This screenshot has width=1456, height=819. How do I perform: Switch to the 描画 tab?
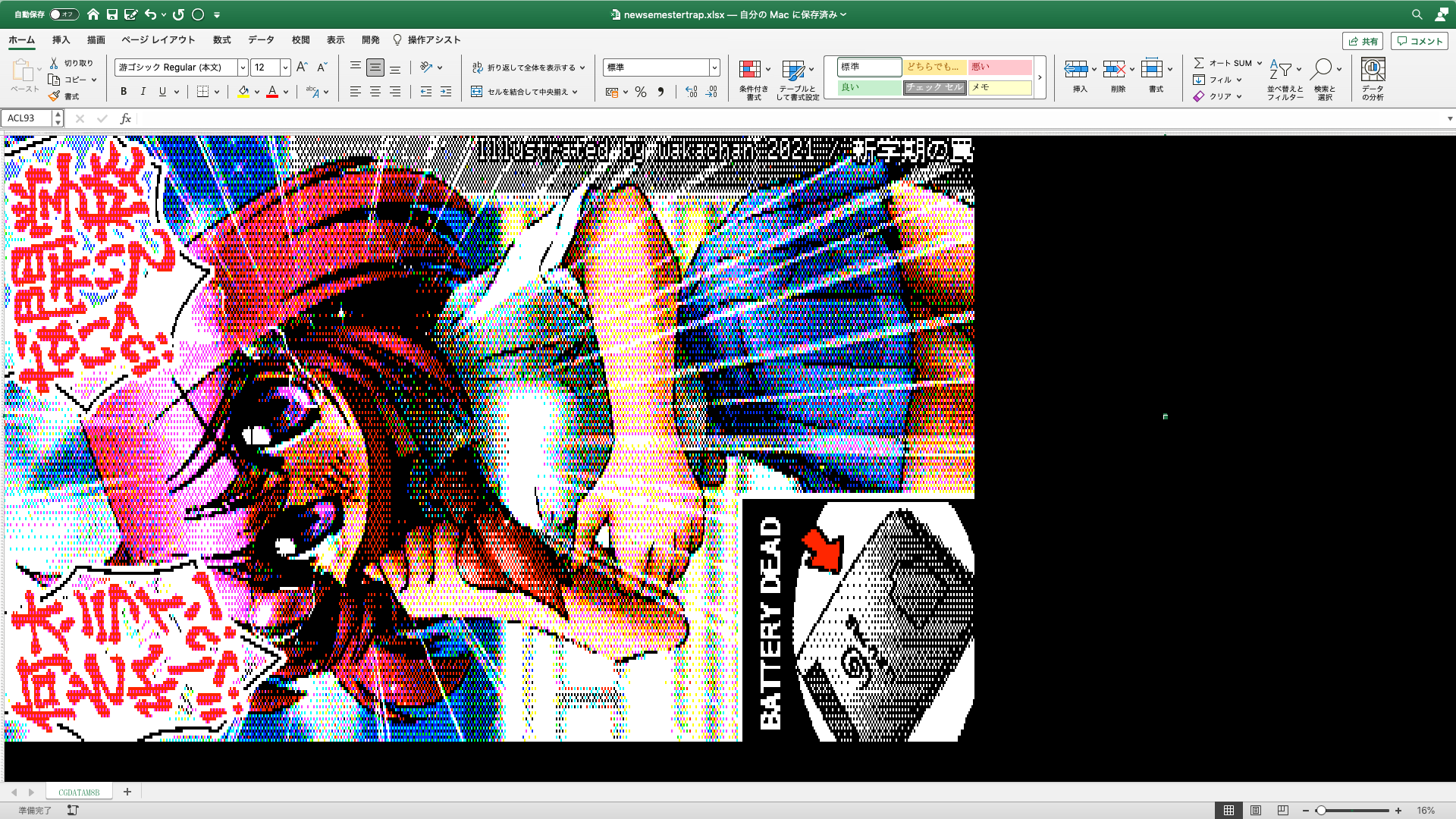point(96,39)
